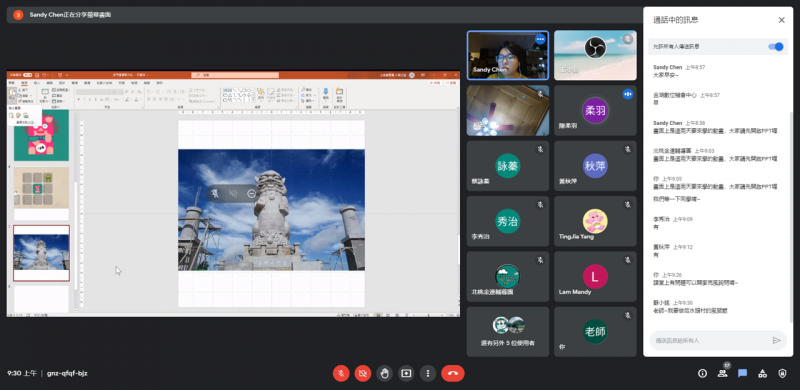Click remove icon on shared-screen overlay
The width and height of the screenshot is (800, 390).
point(251,193)
